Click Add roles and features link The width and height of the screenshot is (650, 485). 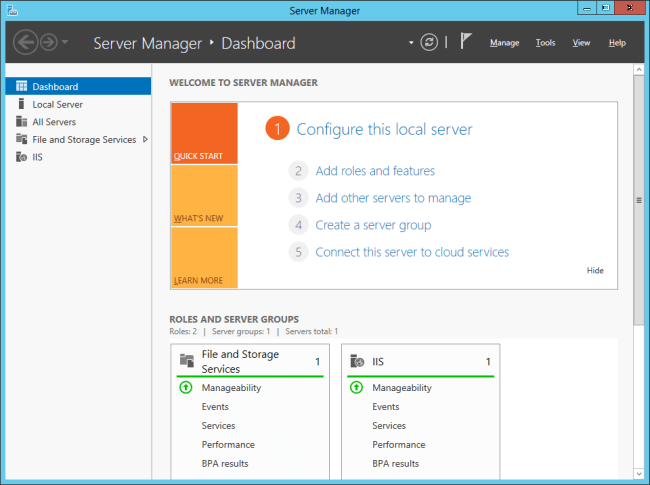coord(375,171)
